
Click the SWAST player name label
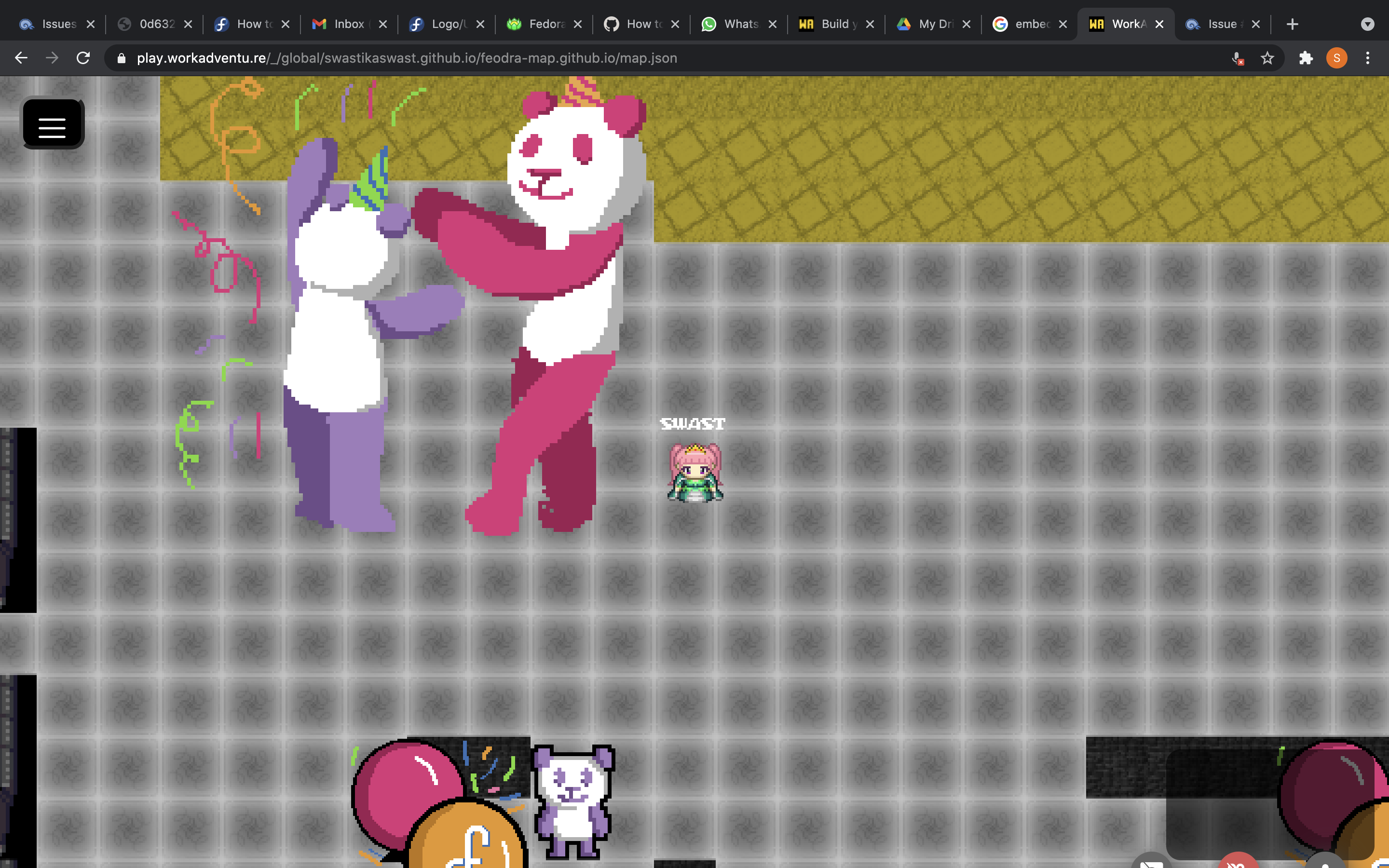[x=693, y=424]
